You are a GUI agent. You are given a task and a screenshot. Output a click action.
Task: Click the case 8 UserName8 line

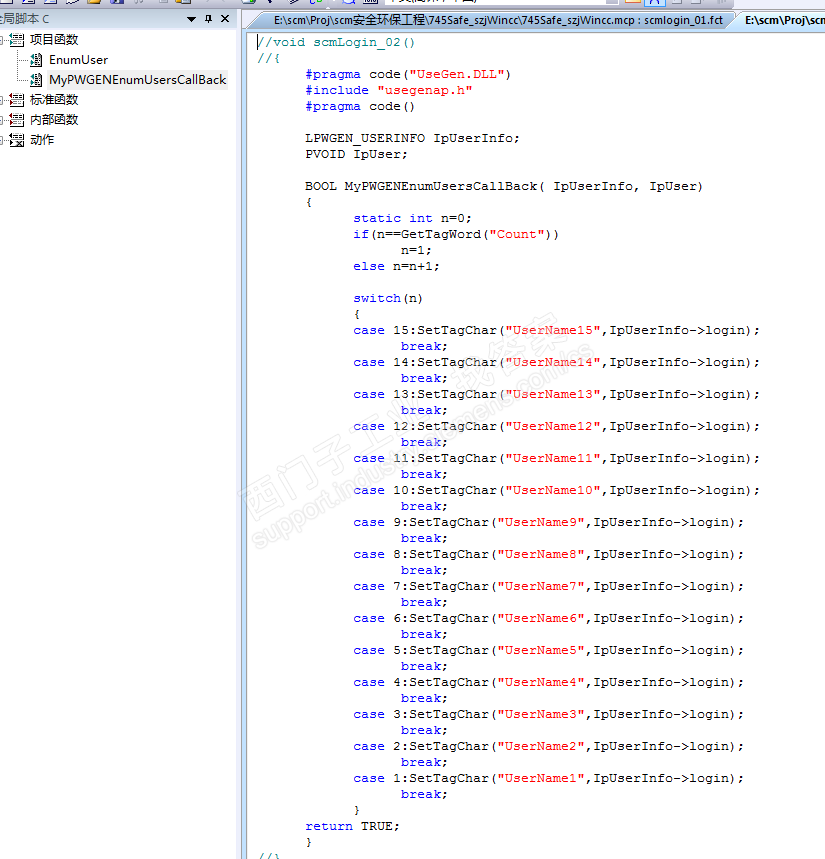click(x=548, y=554)
